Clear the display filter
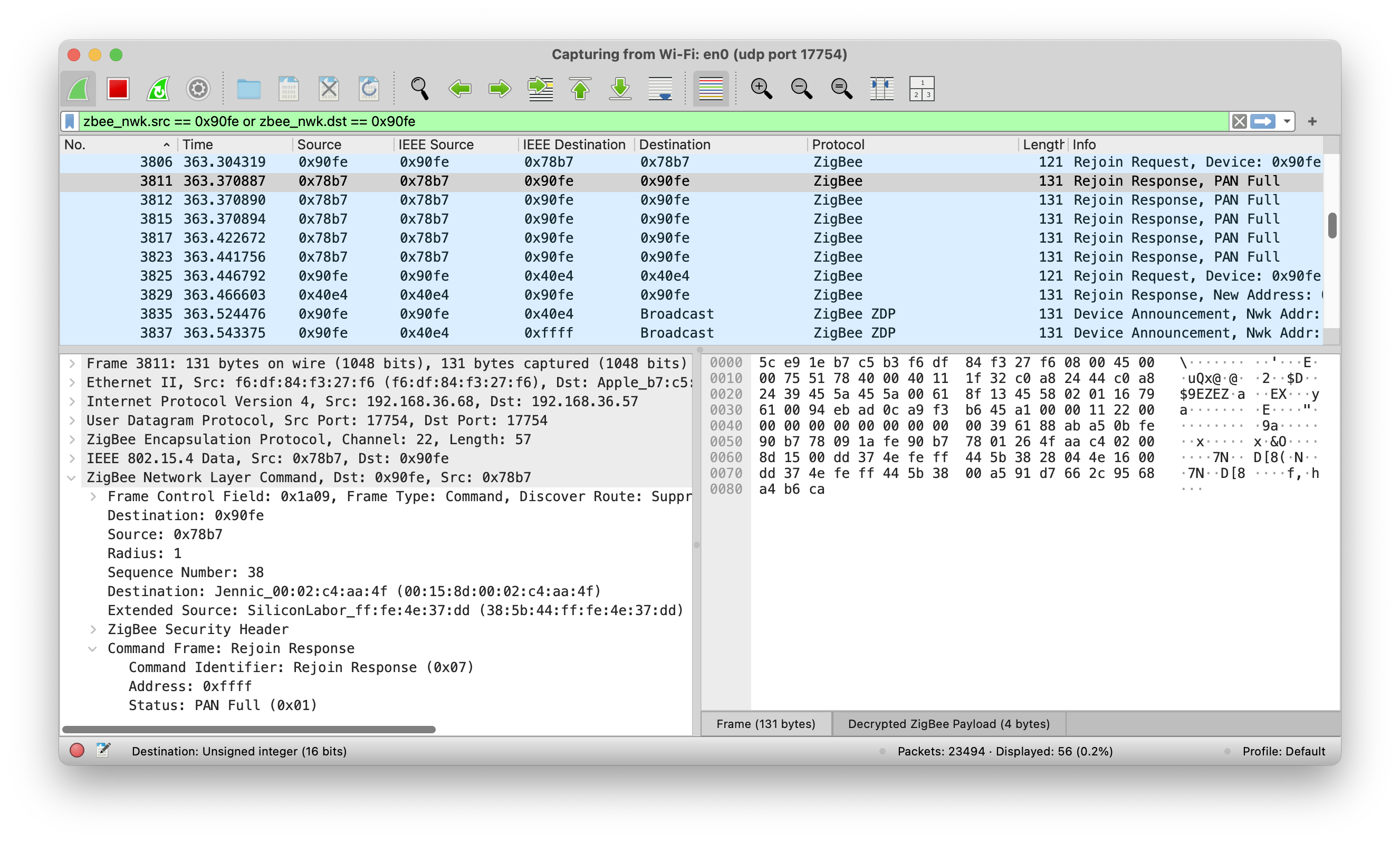 1239,121
